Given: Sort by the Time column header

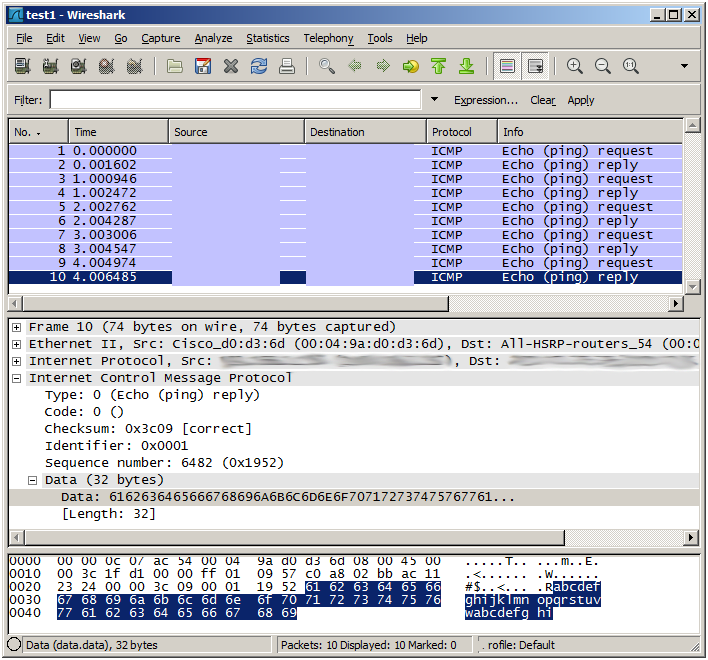Looking at the screenshot, I should click(x=118, y=132).
